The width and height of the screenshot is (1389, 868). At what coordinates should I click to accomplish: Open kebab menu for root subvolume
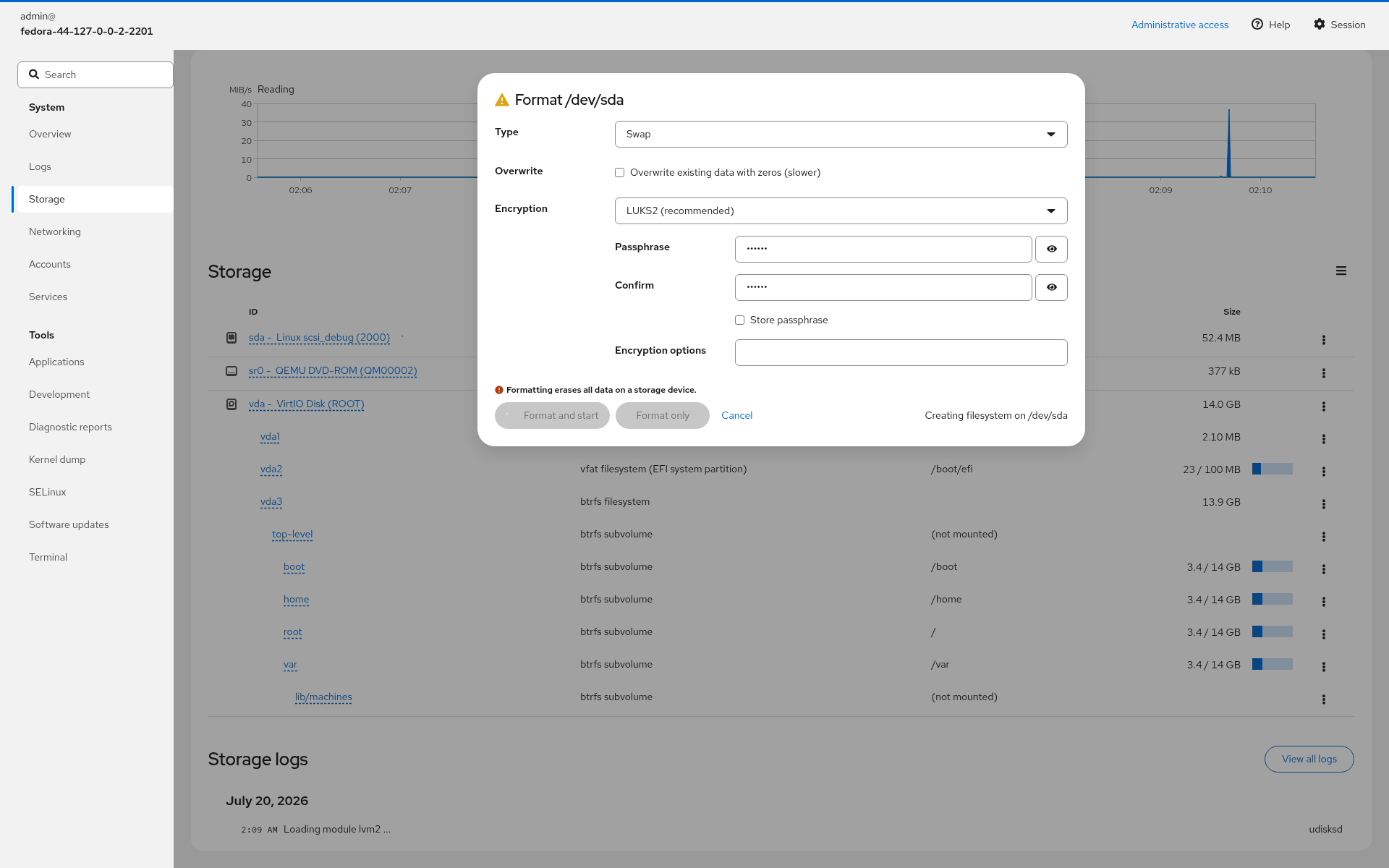point(1323,634)
